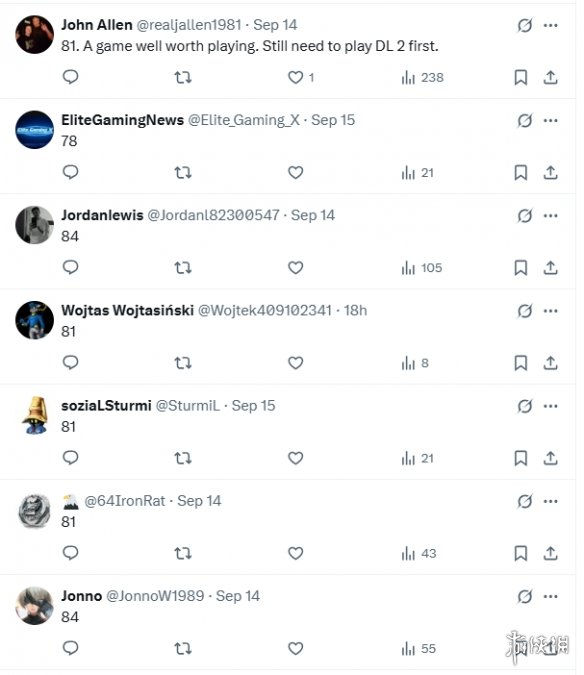The width and height of the screenshot is (584, 675).
Task: Open more options on 64IronRat's tweet
Action: 550,501
